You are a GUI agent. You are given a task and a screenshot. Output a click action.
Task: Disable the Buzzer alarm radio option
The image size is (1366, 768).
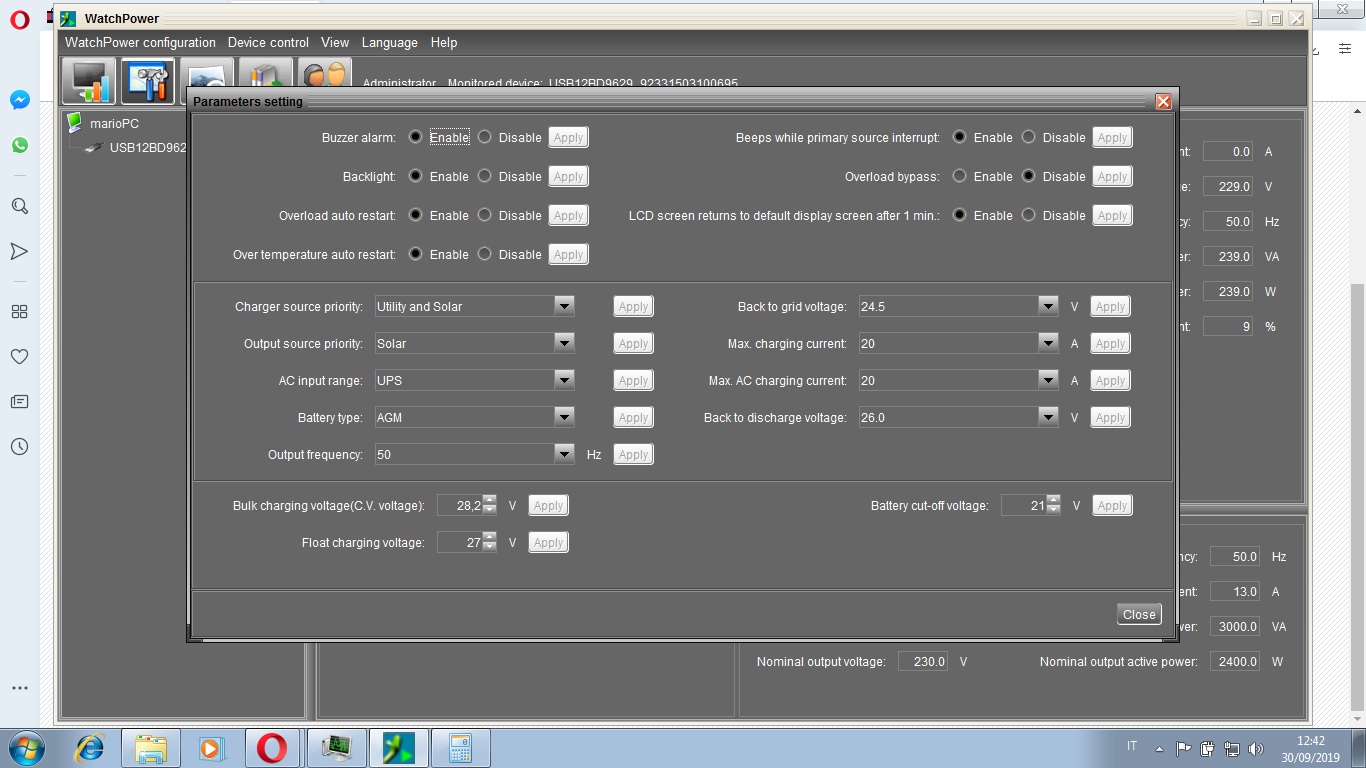click(485, 137)
